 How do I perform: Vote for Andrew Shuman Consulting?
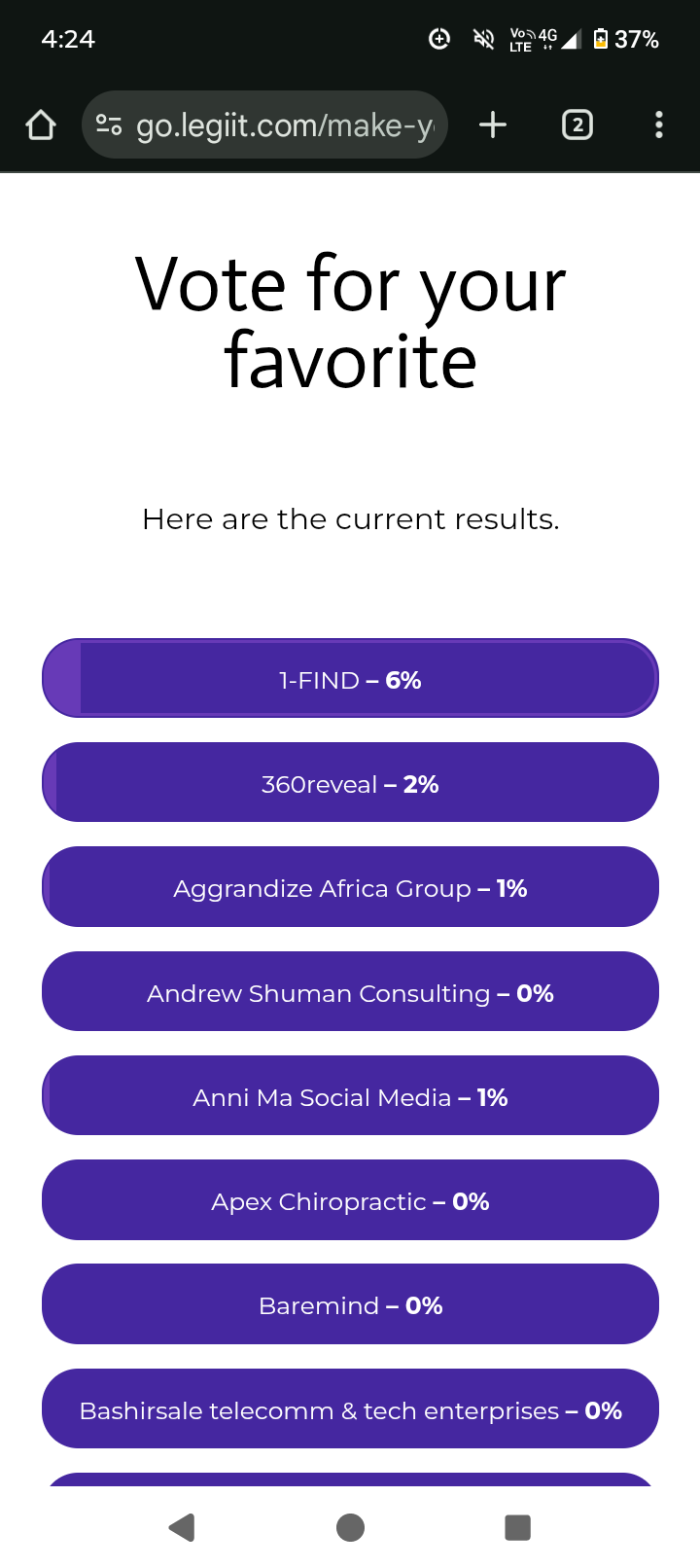(x=350, y=992)
